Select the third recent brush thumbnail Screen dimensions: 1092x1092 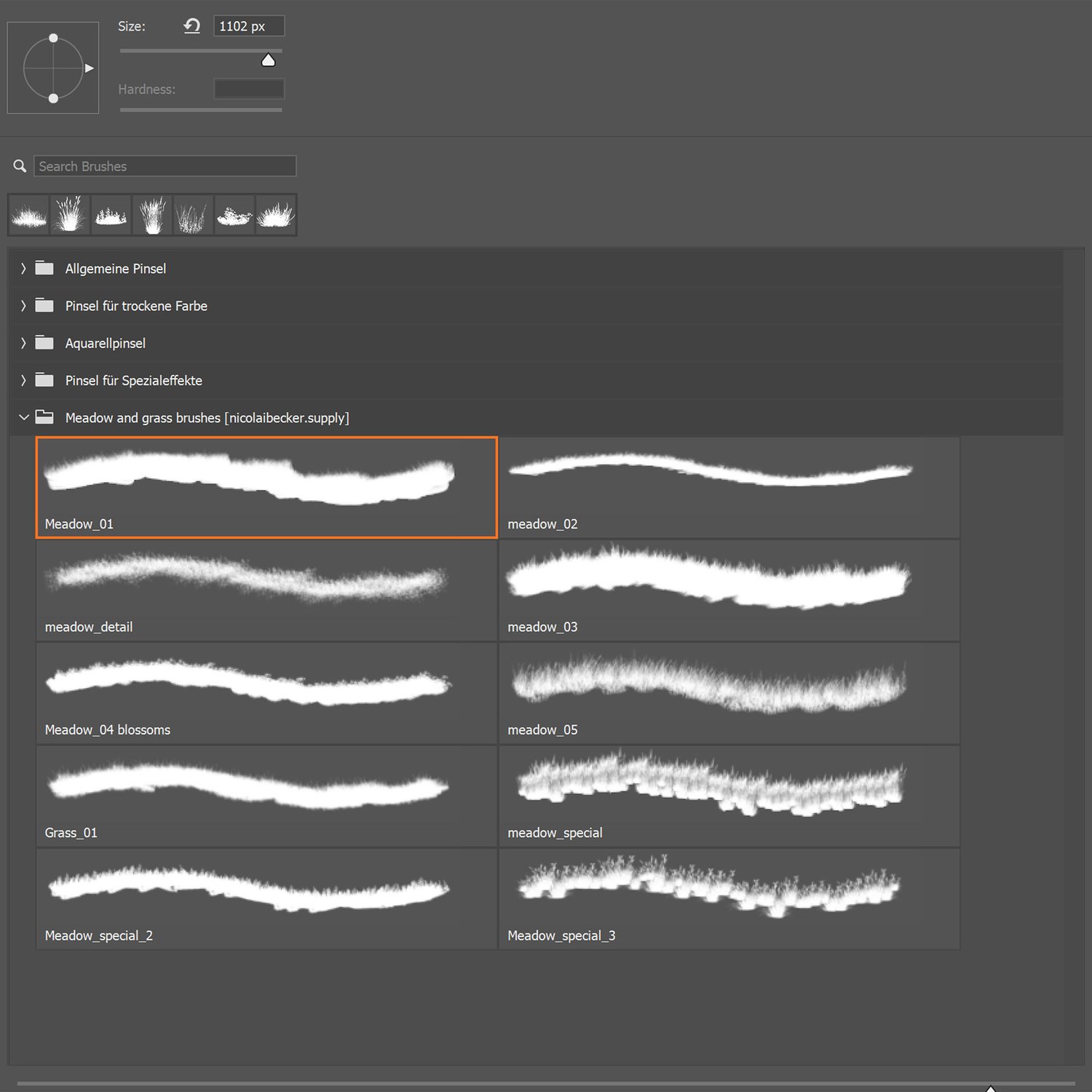pyautogui.click(x=111, y=215)
